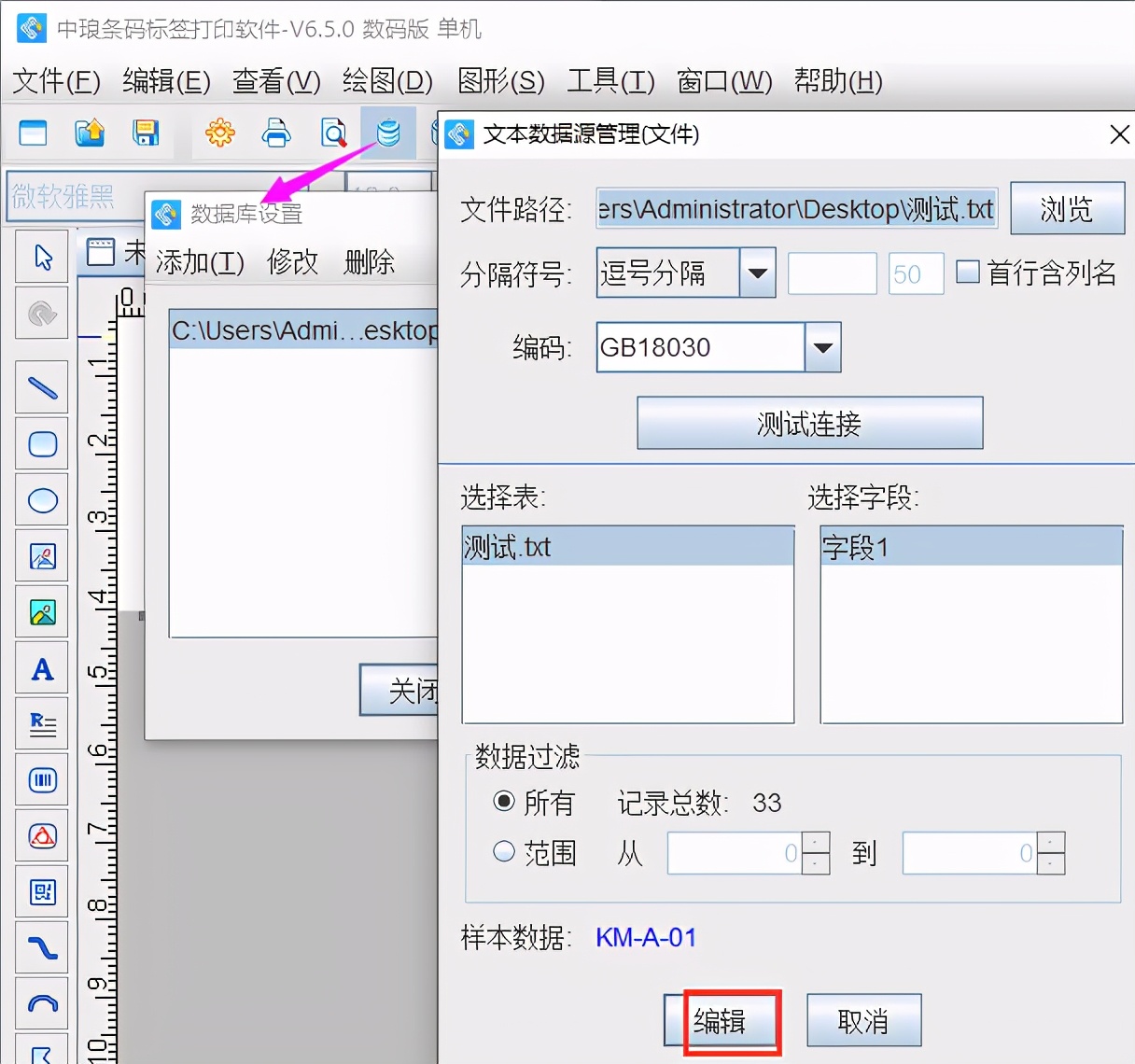Viewport: 1135px width, 1064px height.
Task: Click the printer icon in toolbar
Action: coord(276,133)
